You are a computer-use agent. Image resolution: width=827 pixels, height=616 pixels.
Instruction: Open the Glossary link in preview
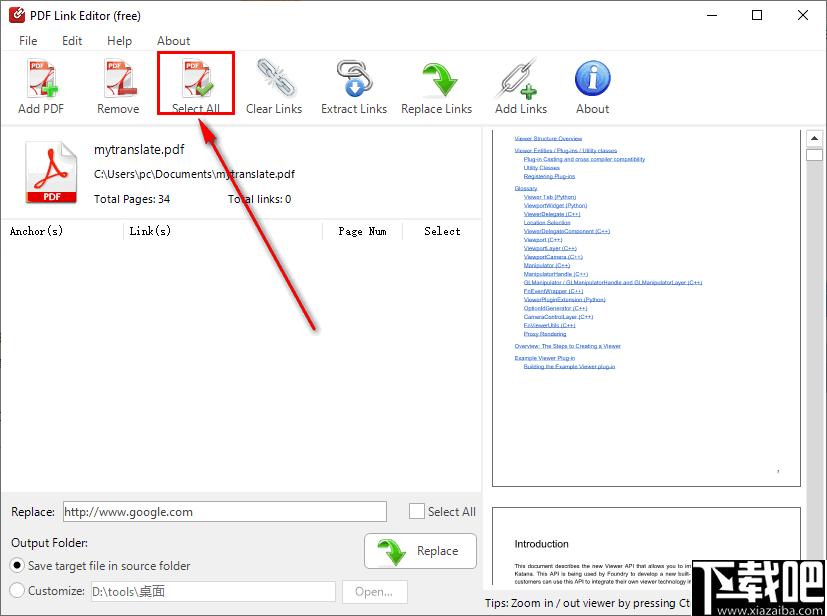point(526,188)
